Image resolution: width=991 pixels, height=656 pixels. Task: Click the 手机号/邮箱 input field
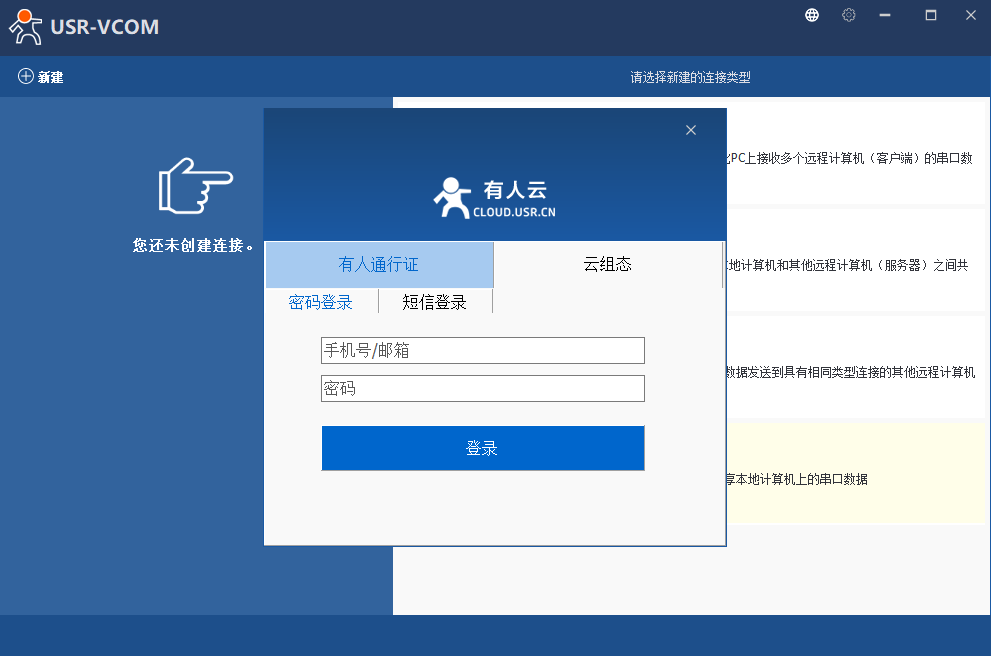point(482,350)
